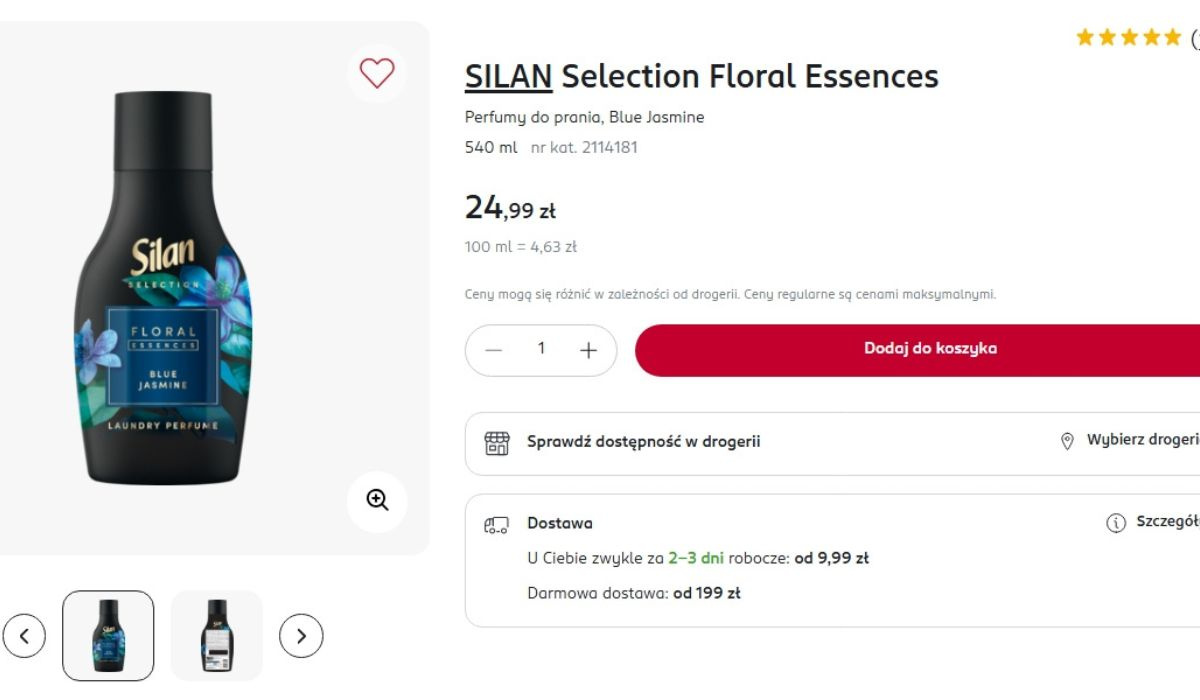This screenshot has width=1200, height=700.
Task: Decrease quantity with the minus button
Action: pos(493,350)
